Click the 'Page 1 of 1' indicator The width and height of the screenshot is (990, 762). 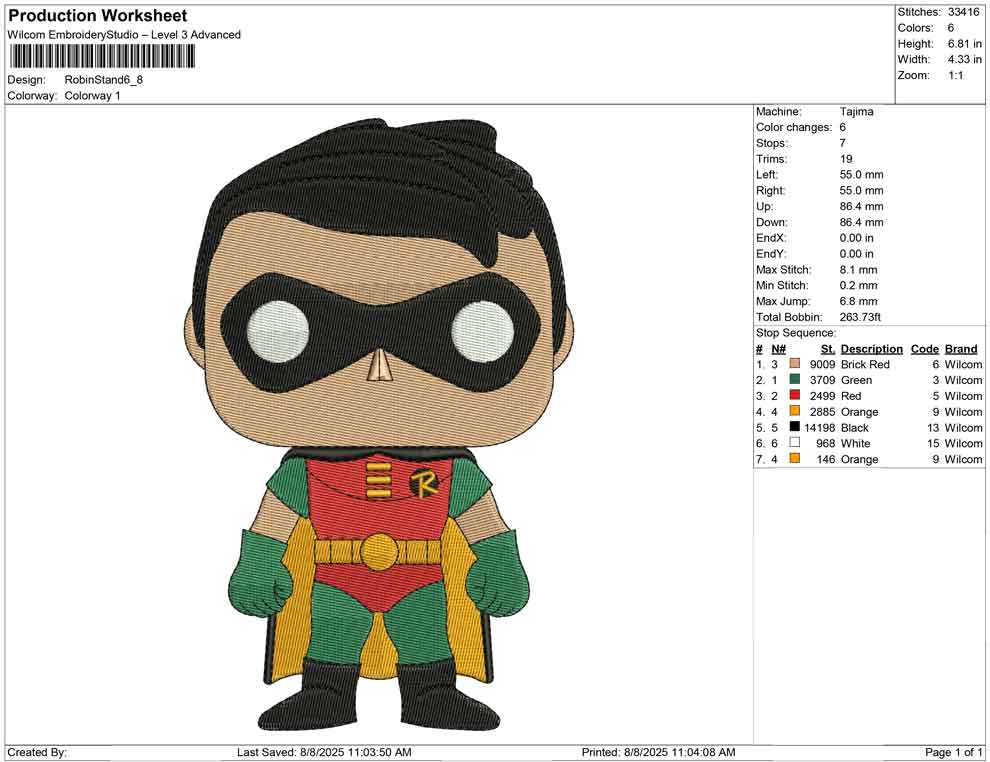[953, 752]
